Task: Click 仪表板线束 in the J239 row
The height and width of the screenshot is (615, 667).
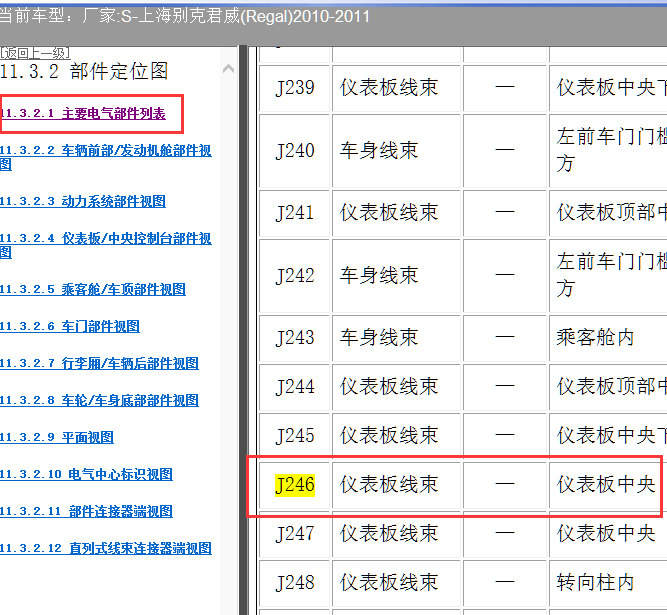Action: click(389, 88)
